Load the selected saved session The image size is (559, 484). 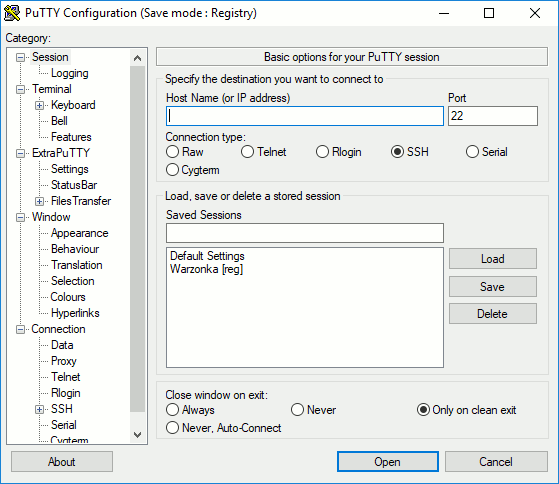pyautogui.click(x=493, y=259)
